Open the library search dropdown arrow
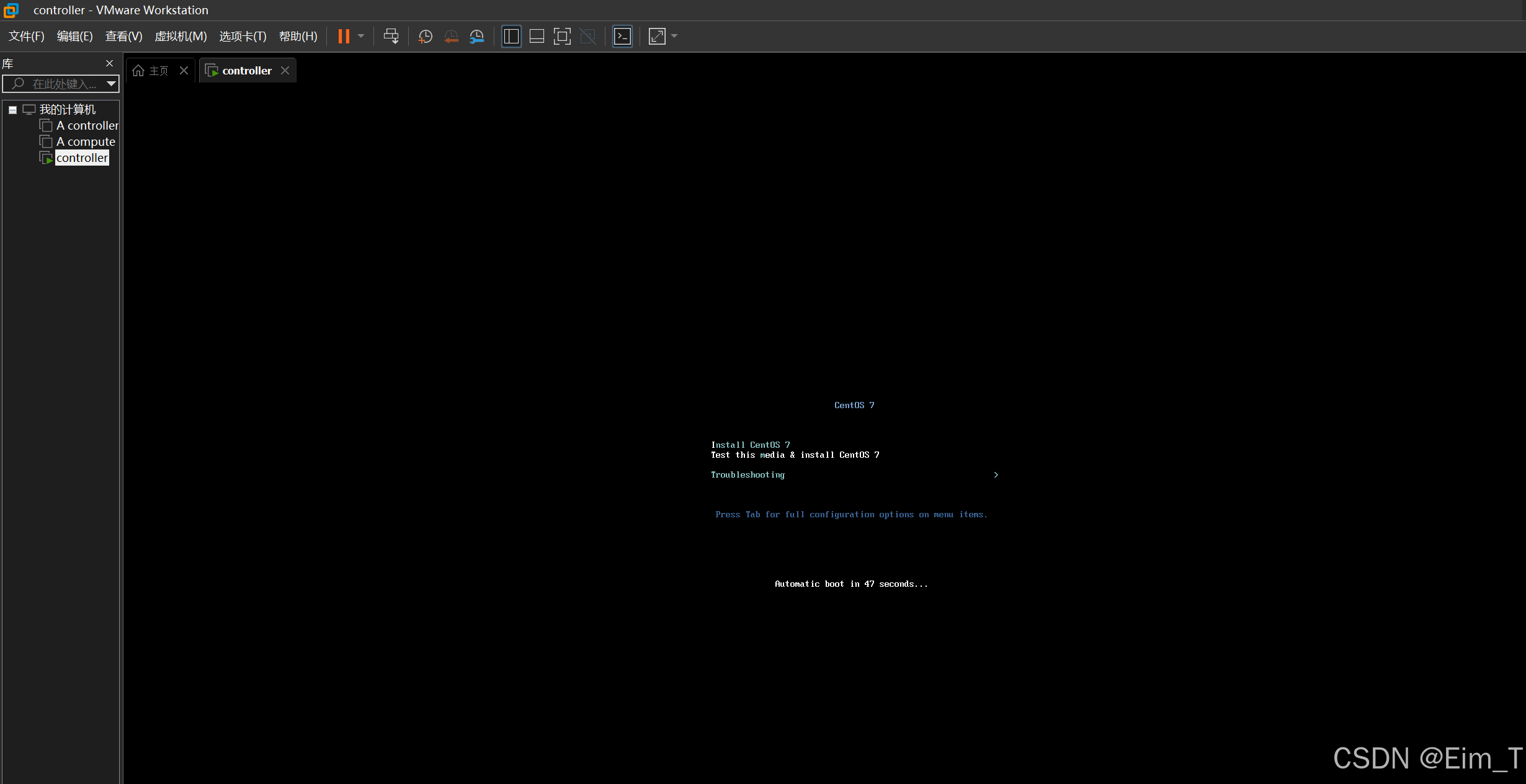1526x784 pixels. (112, 84)
